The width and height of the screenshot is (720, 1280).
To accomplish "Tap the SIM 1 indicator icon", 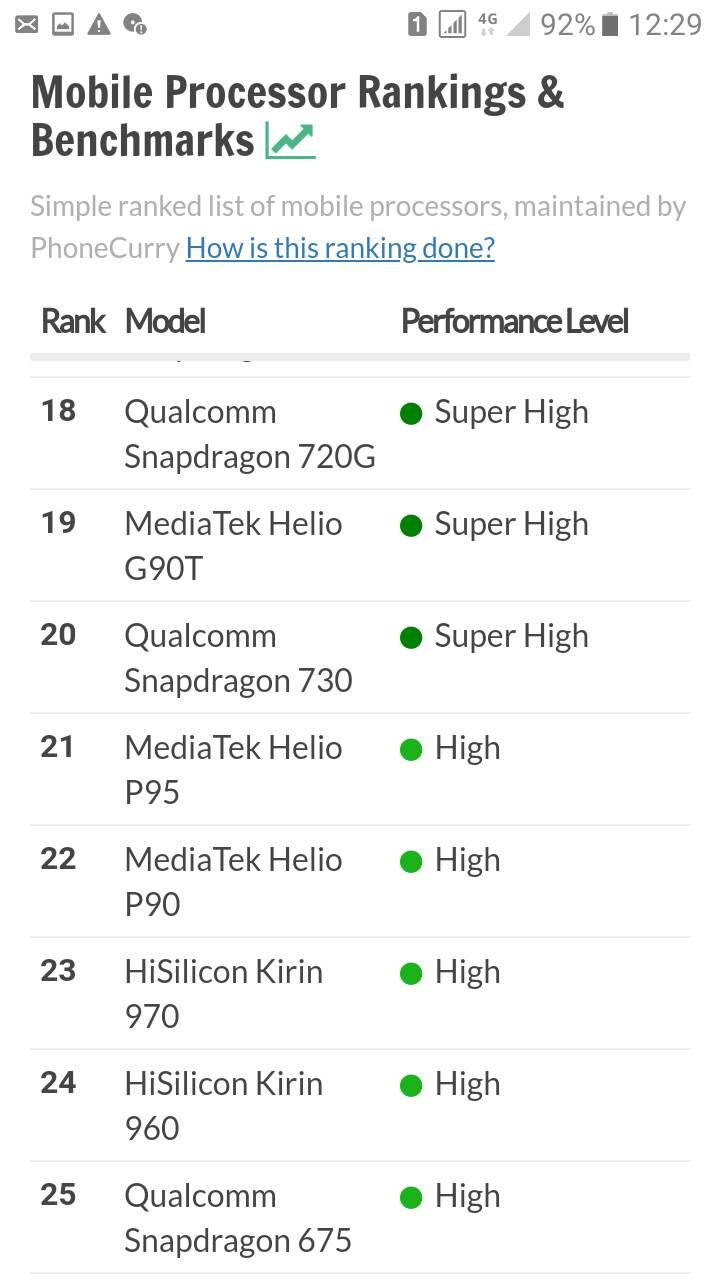I will point(417,24).
